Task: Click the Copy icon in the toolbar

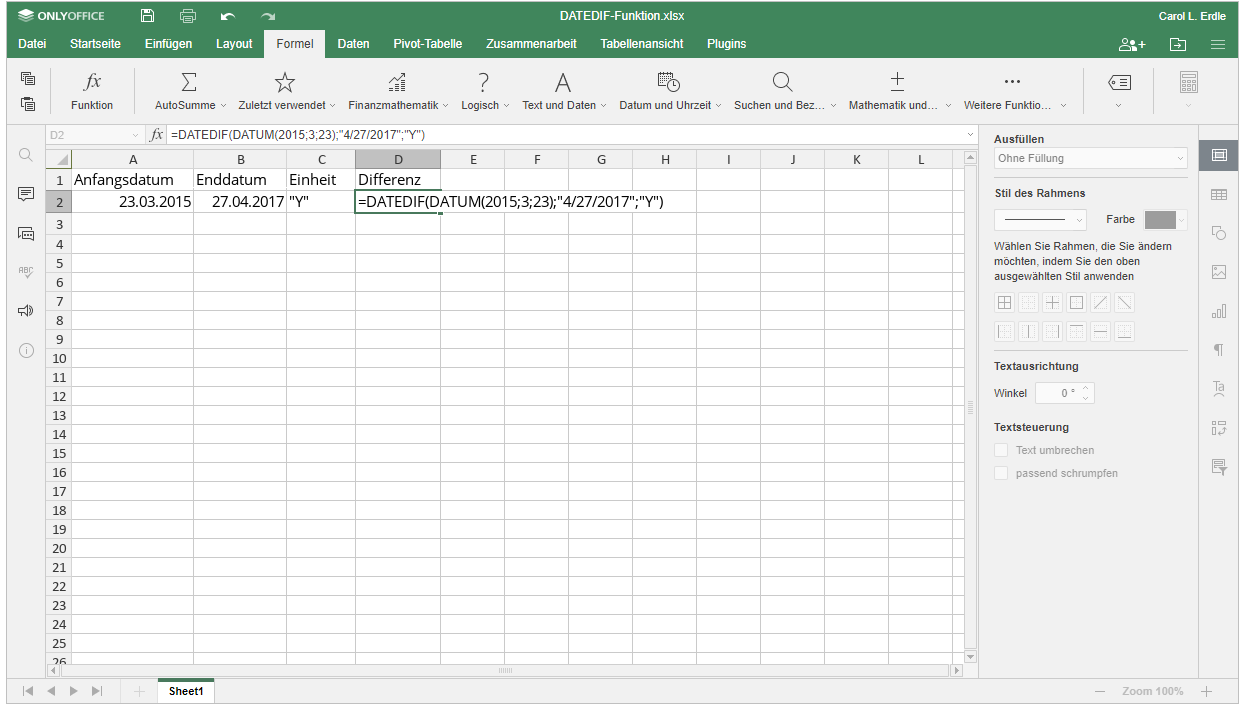Action: point(28,78)
